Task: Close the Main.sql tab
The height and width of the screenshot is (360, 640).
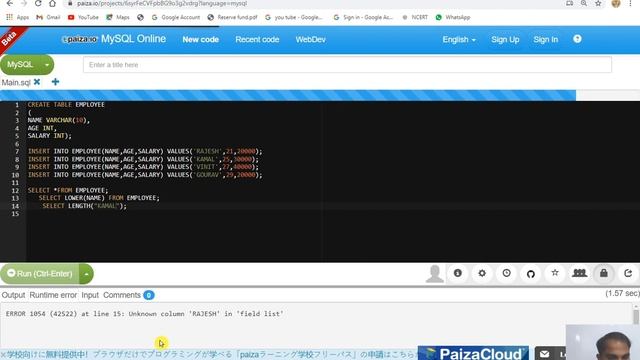Action: pyautogui.click(x=37, y=82)
